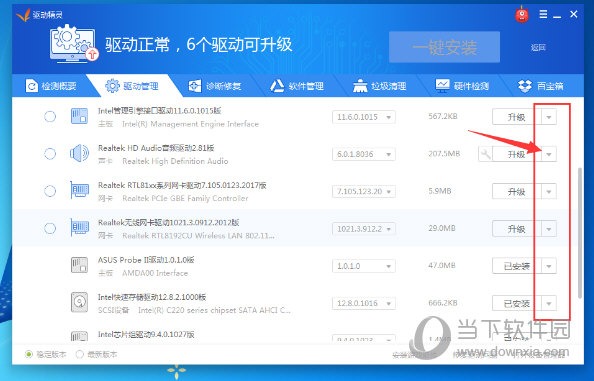Click the ASUS Probe II motherboard icon

[79, 265]
